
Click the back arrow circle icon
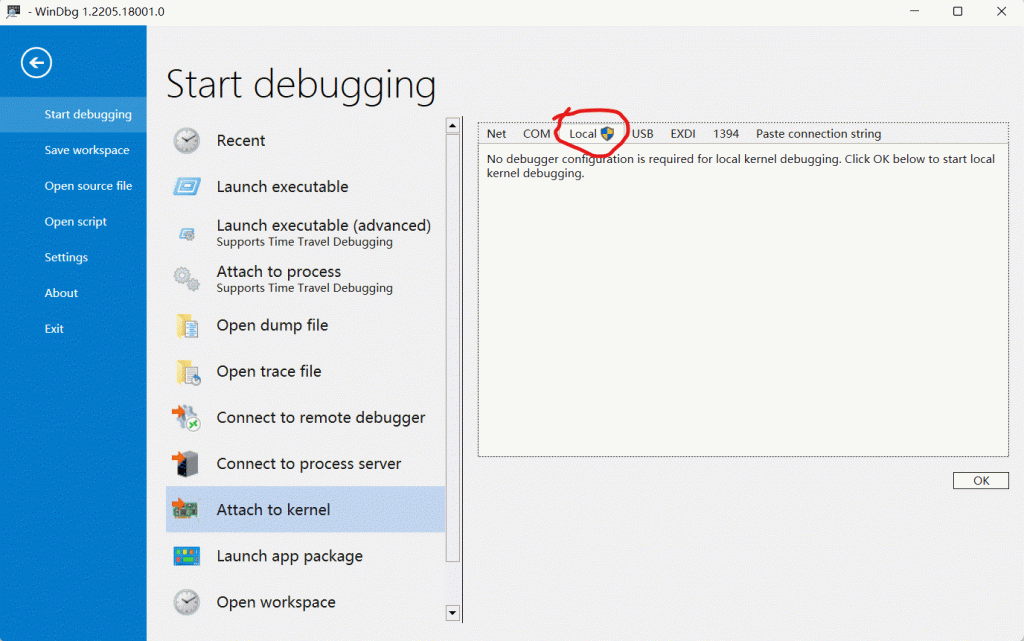coord(37,64)
